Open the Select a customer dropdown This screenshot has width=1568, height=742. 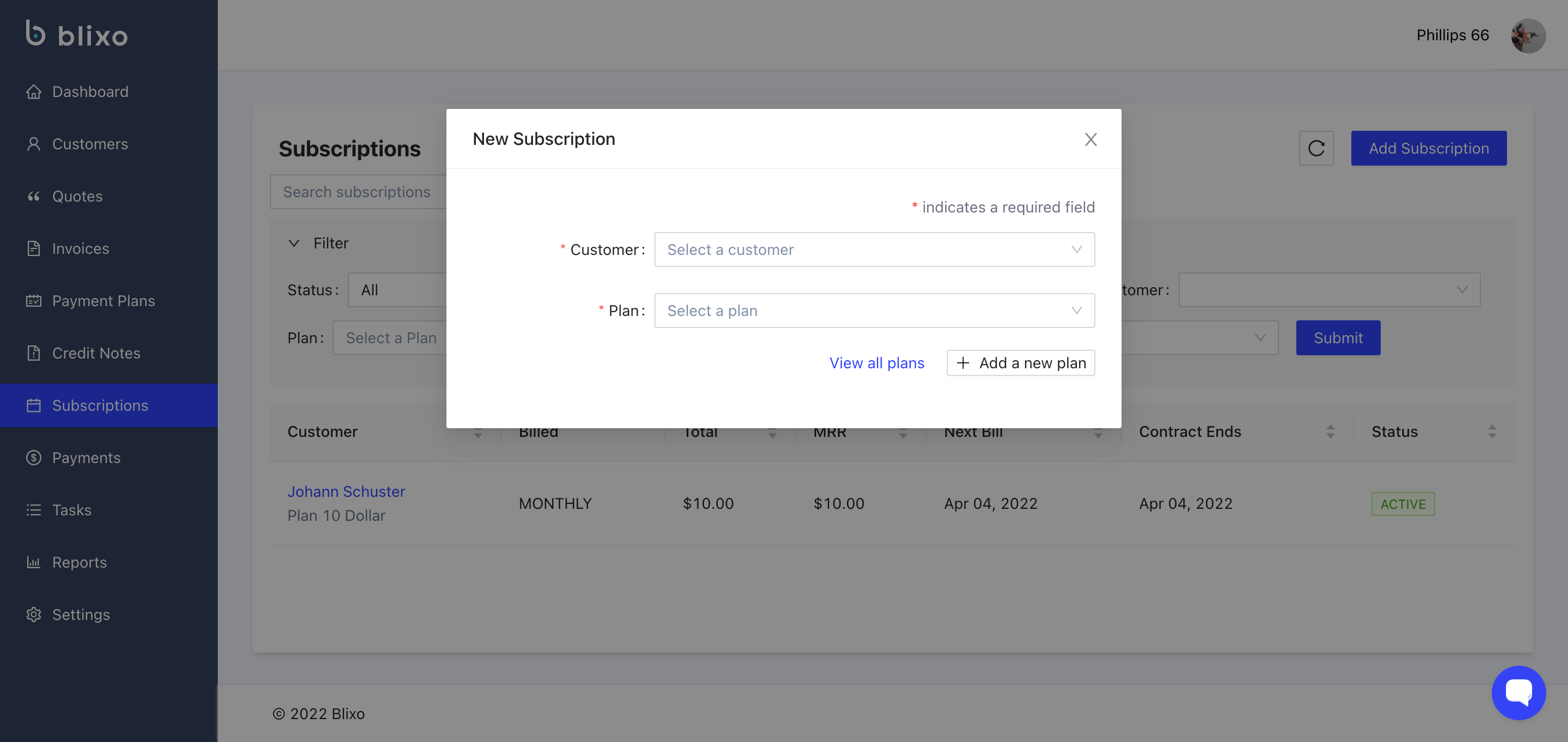point(874,250)
